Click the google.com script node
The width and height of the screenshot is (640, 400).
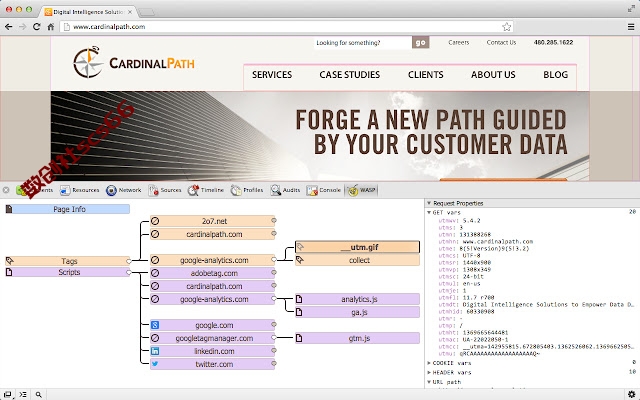click(x=212, y=325)
